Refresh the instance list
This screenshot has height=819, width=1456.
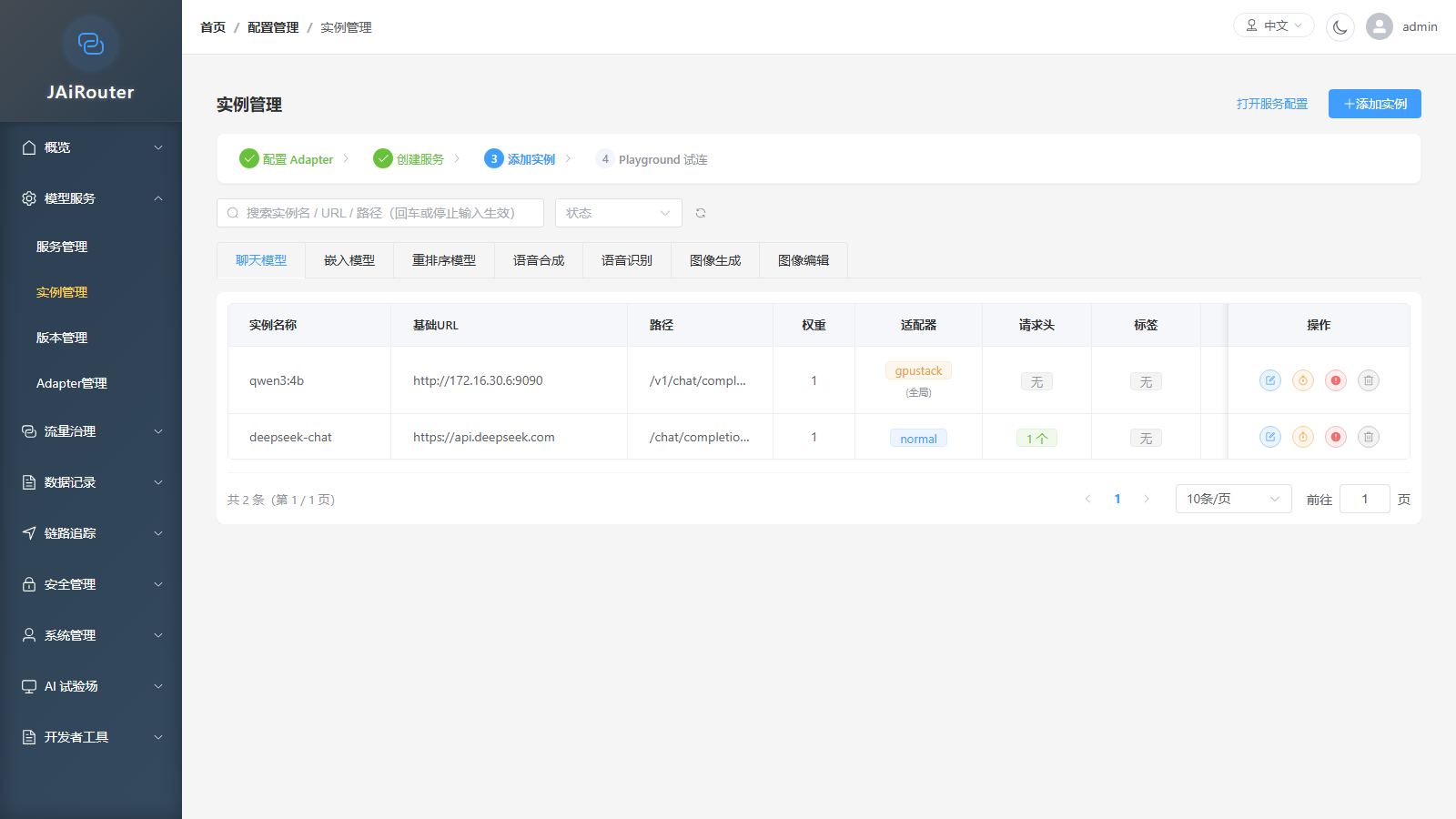[701, 213]
